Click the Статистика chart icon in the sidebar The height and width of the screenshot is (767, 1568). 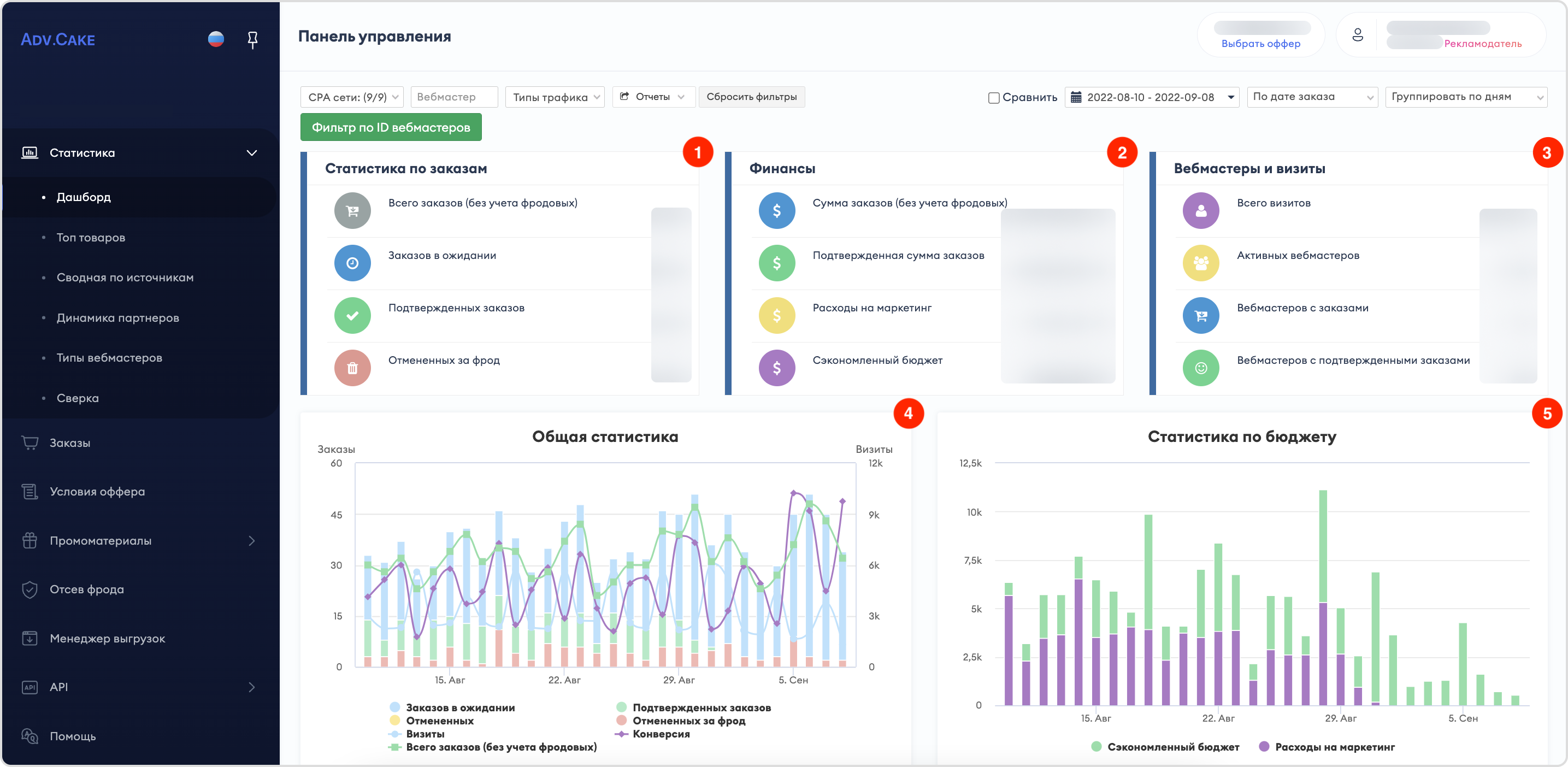[x=30, y=153]
